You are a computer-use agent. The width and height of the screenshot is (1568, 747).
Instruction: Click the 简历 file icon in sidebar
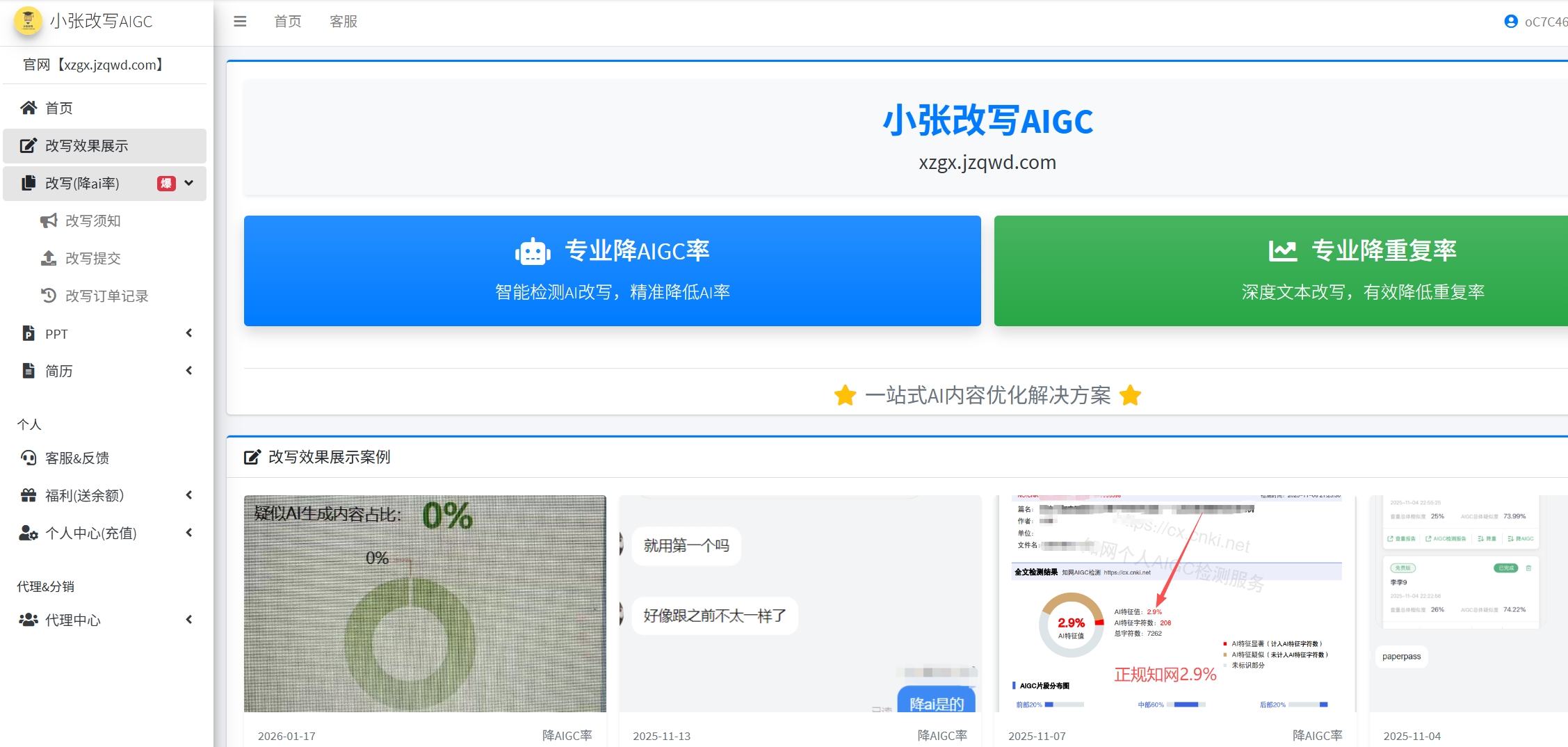29,371
